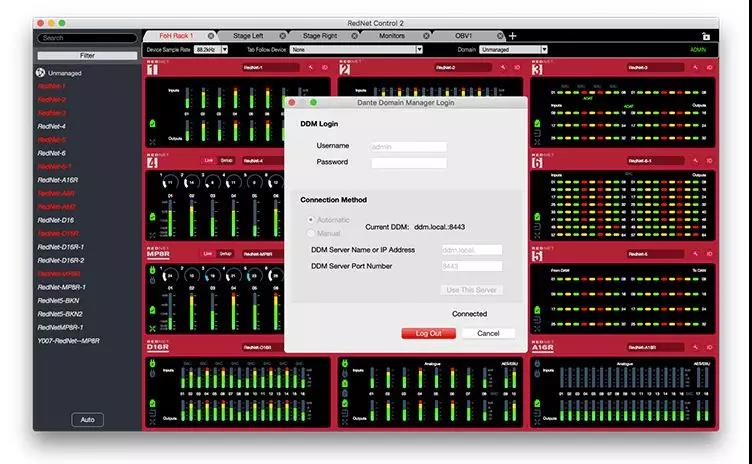This screenshot has width=752, height=464.
Task: Click the DDM Server Port Number field
Action: tap(472, 266)
